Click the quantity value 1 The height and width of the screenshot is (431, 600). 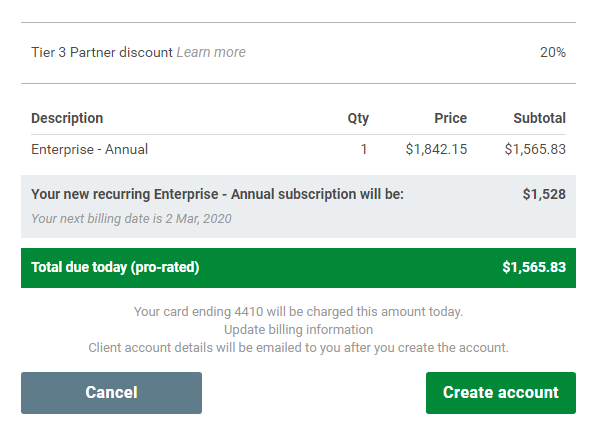[364, 149]
